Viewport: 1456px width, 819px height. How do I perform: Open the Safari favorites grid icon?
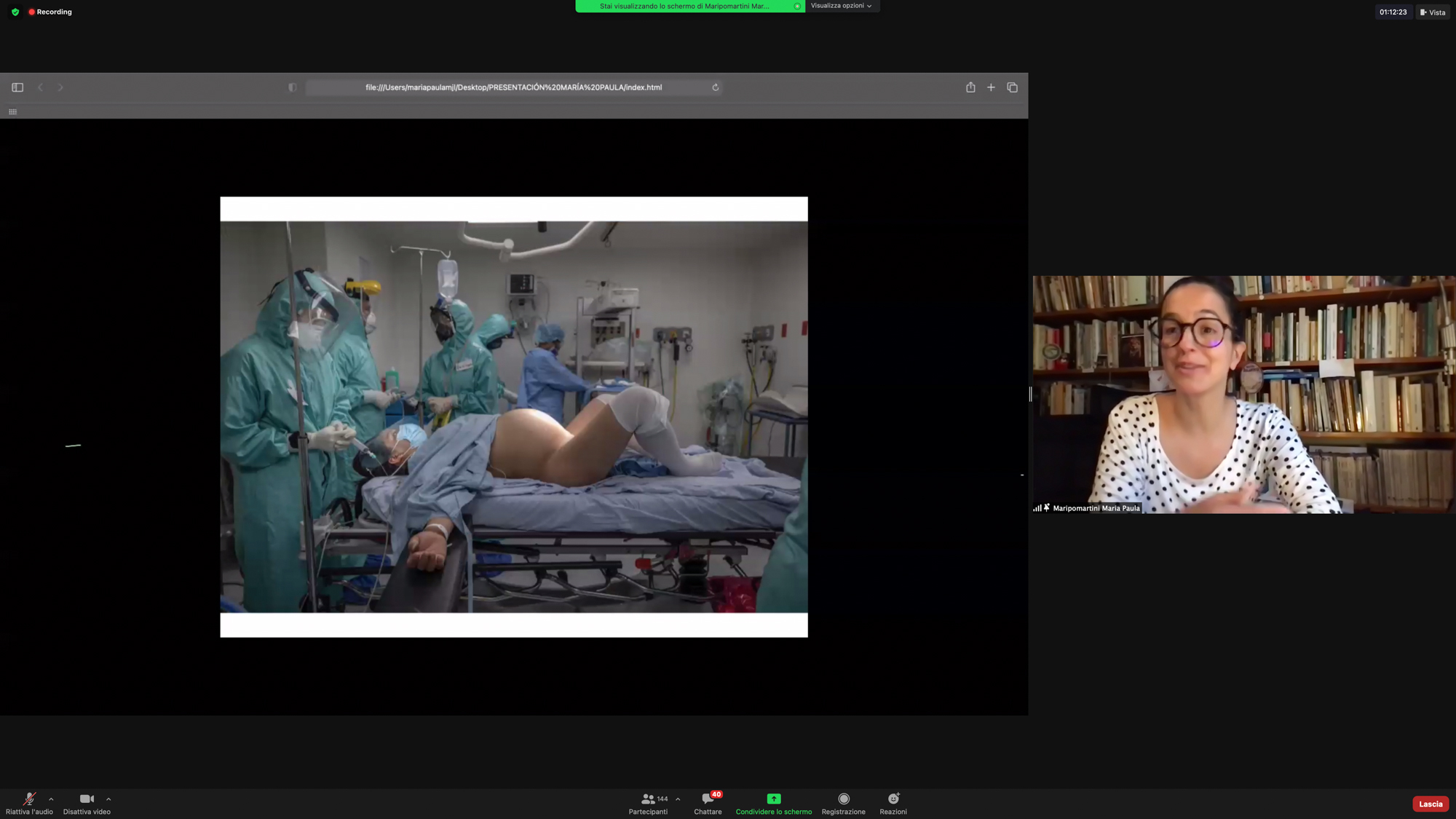coord(12,112)
